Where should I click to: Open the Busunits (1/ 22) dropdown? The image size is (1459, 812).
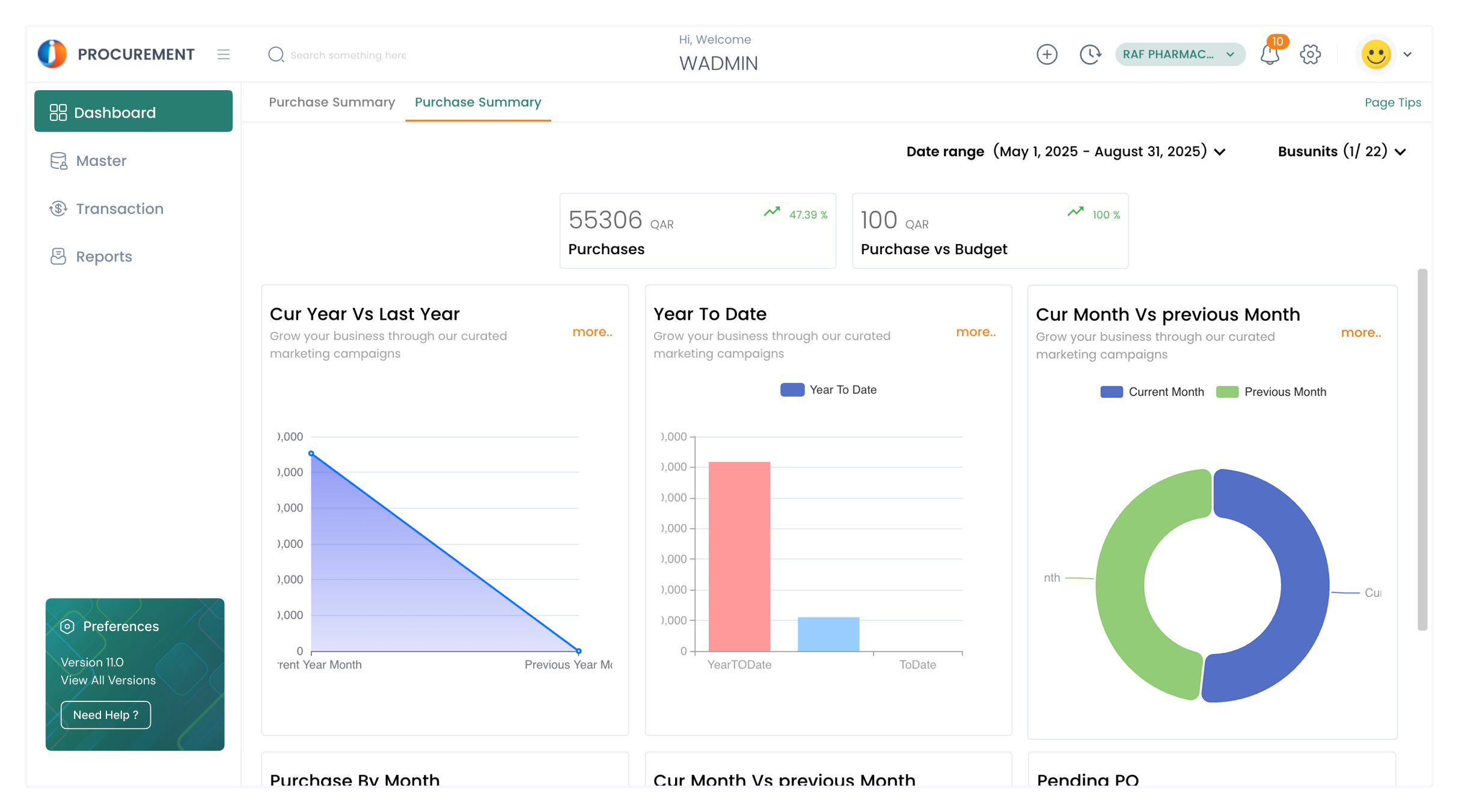pos(1342,151)
